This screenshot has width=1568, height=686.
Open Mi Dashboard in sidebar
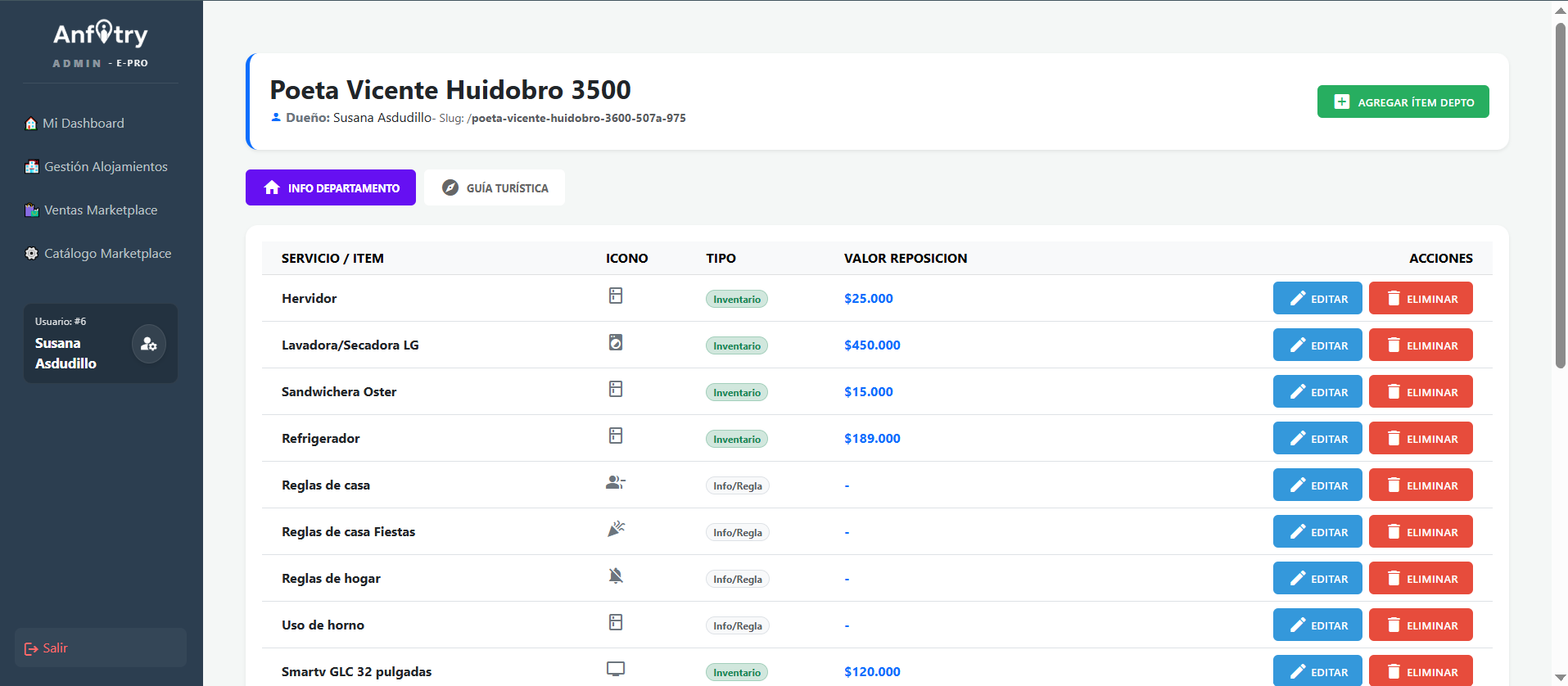75,124
